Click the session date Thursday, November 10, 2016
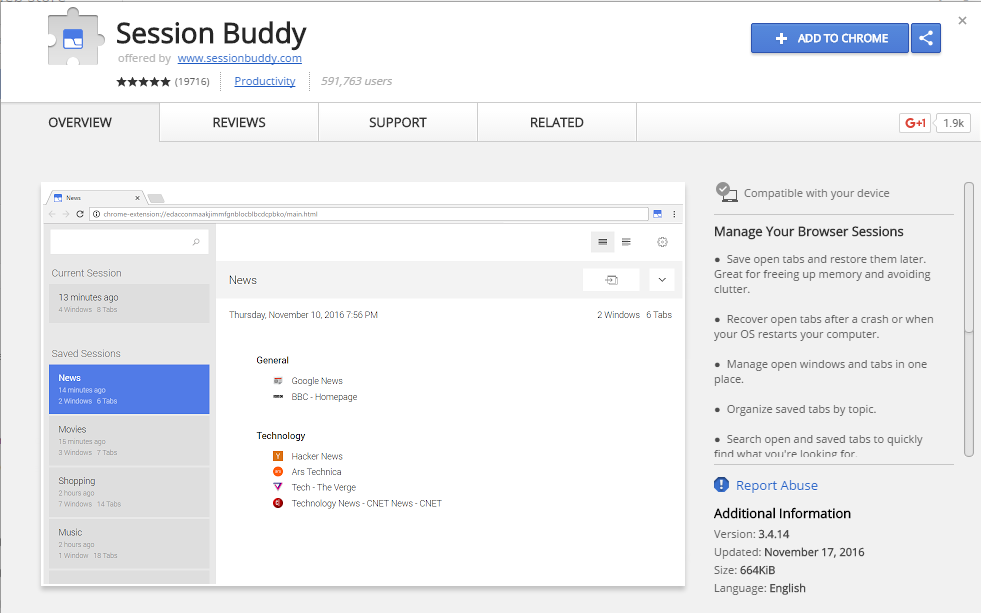Screen dimensions: 981x613 pos(303,315)
